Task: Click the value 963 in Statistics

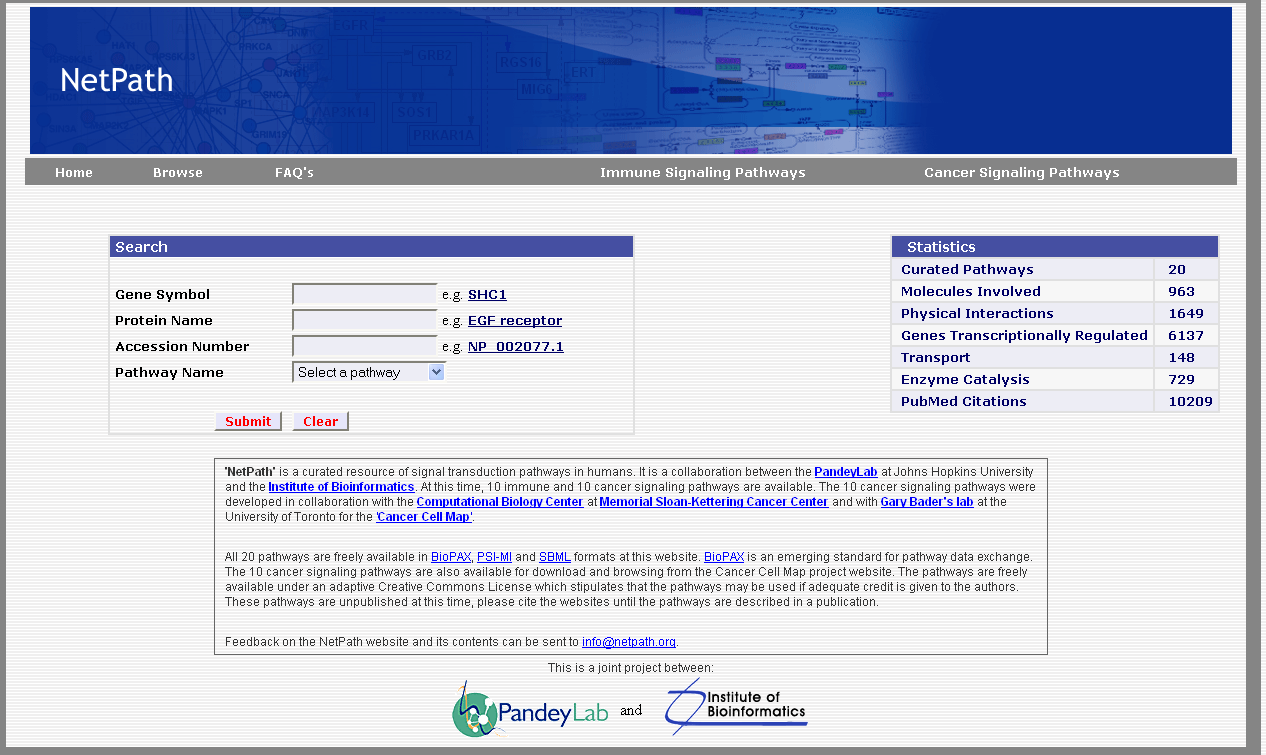Action: coord(1181,292)
